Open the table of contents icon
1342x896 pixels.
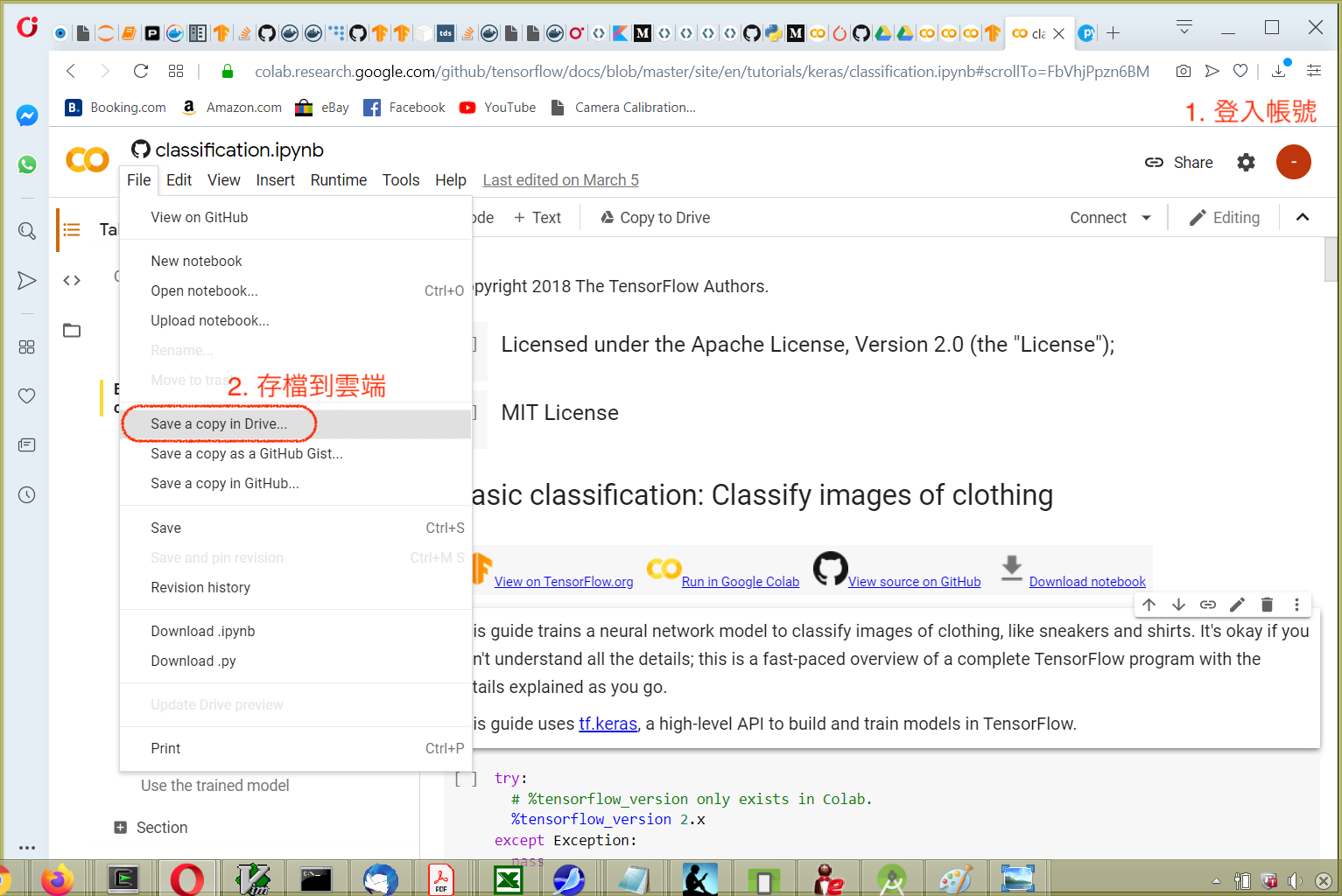[72, 229]
